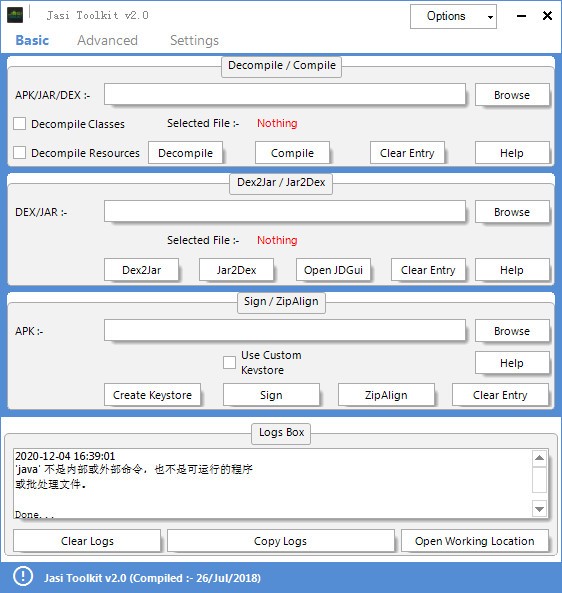The image size is (562, 593).
Task: Click the Create Keystore button
Action: tap(152, 395)
